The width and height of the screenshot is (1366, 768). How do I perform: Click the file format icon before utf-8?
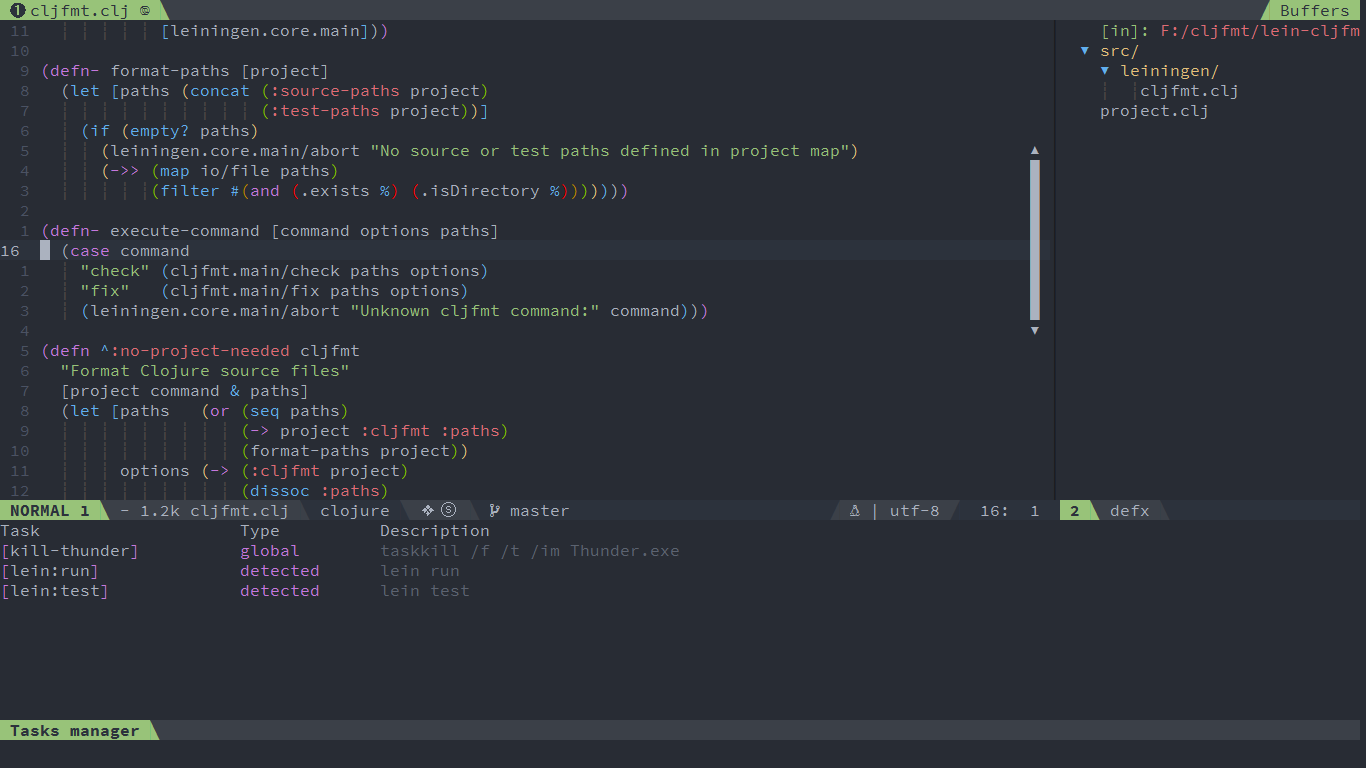point(855,510)
